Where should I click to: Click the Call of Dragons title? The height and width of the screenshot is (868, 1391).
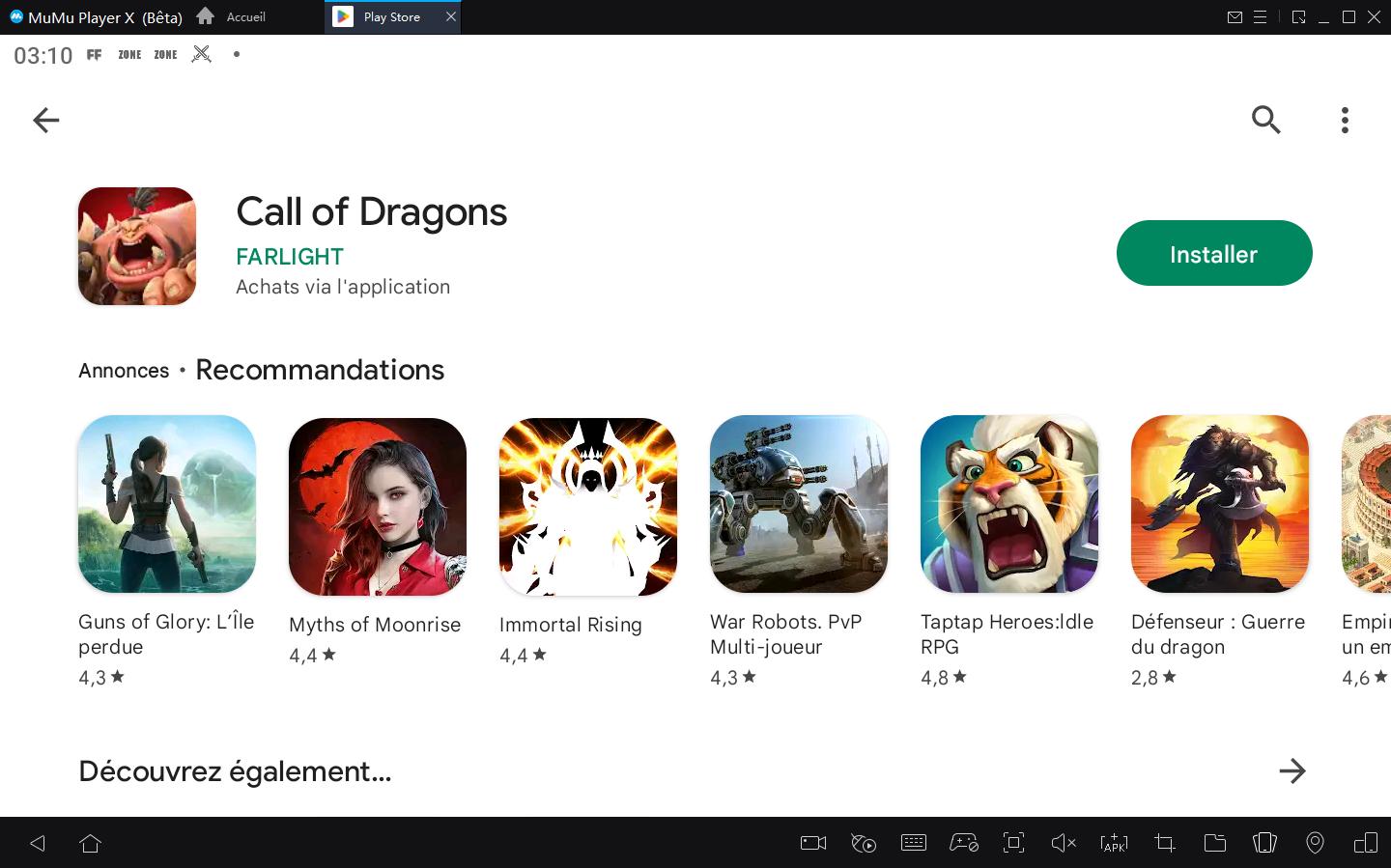pos(372,212)
